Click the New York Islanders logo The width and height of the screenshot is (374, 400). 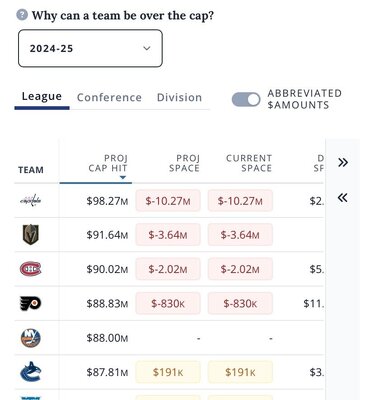click(31, 338)
